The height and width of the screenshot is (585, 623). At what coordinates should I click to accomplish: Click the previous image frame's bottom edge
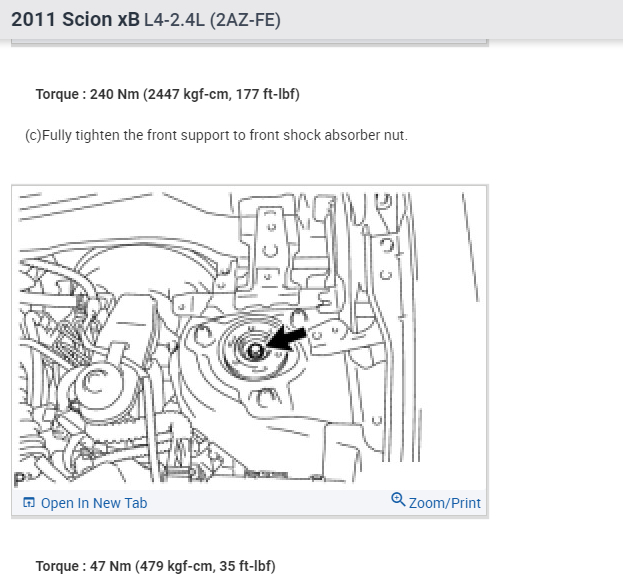[x=250, y=43]
